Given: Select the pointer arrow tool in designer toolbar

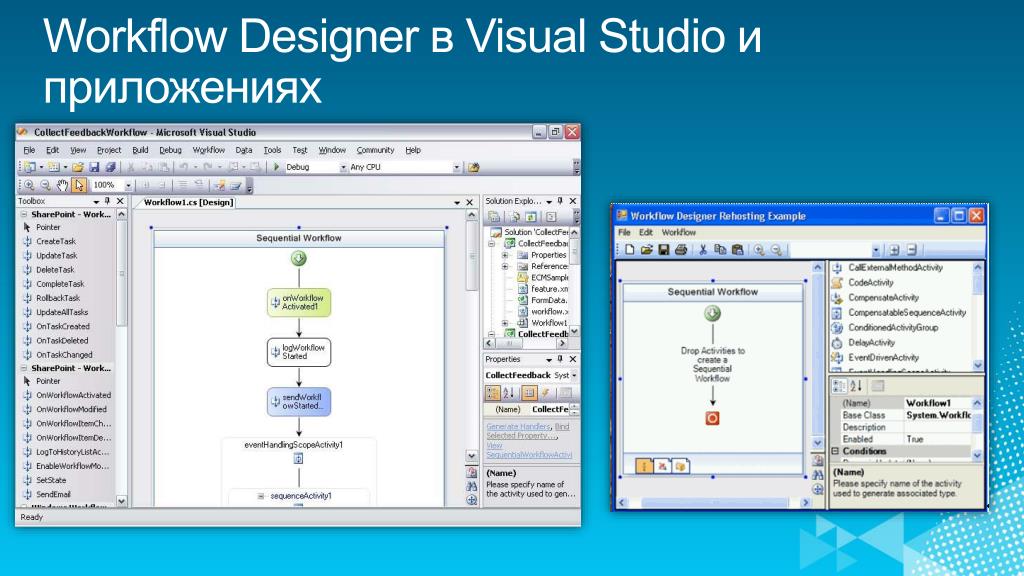Looking at the screenshot, I should (x=79, y=185).
